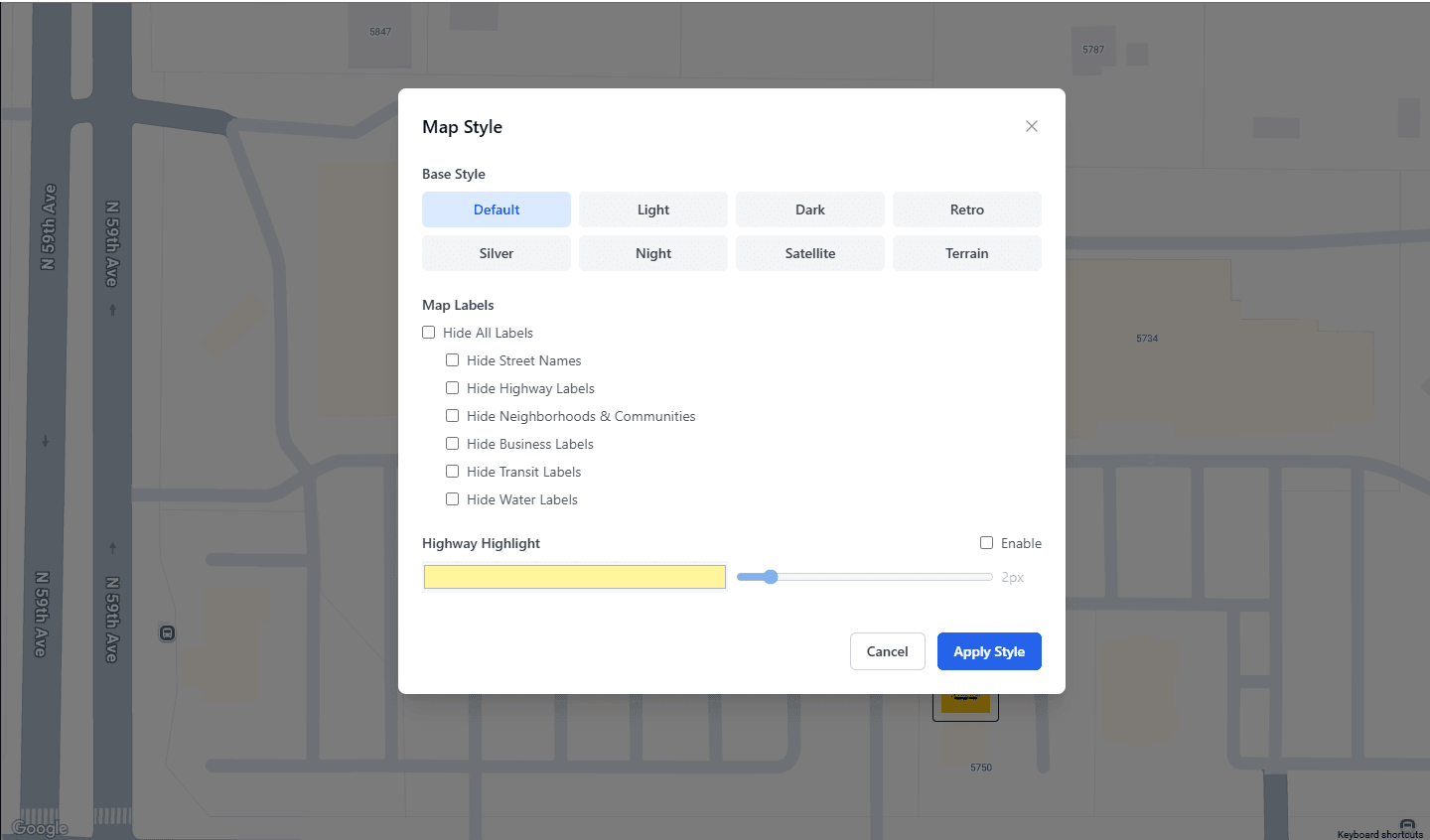This screenshot has width=1430, height=840.
Task: Check Hide All Labels
Action: pyautogui.click(x=429, y=333)
